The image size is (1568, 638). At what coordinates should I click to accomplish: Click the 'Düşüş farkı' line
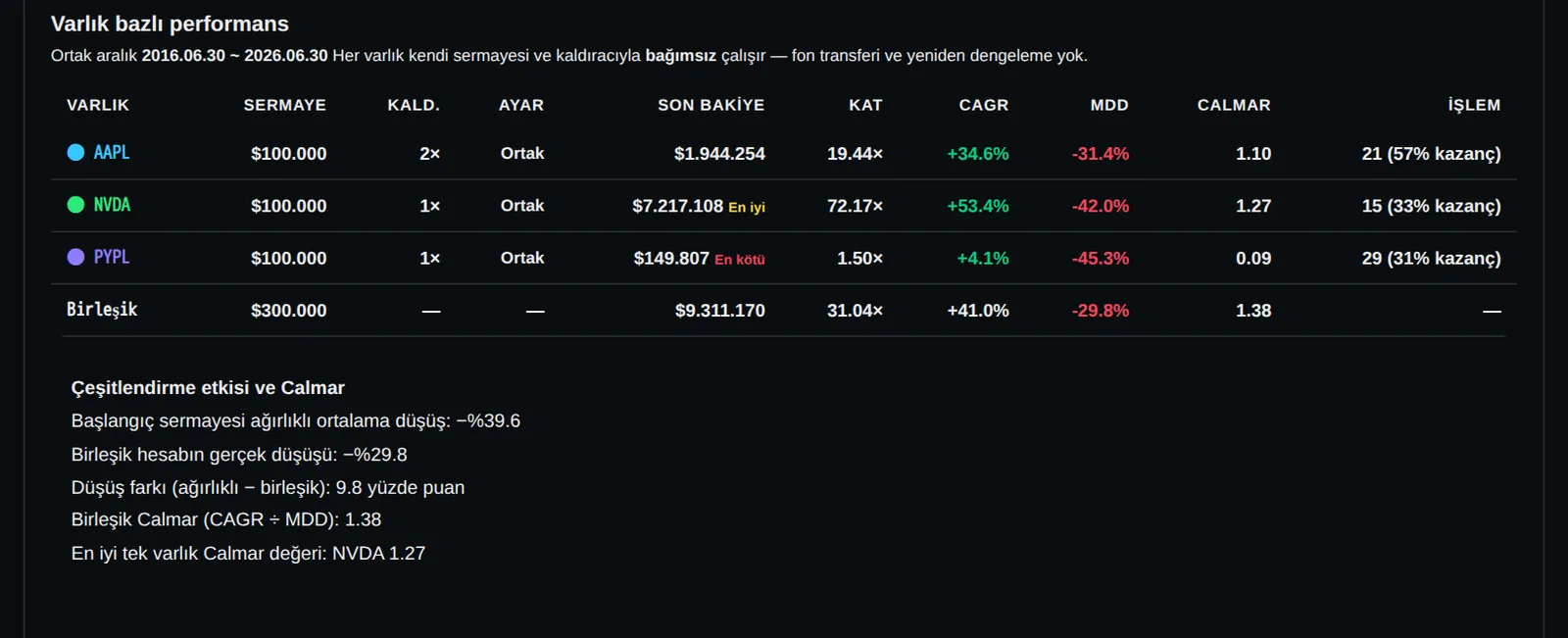(x=268, y=488)
